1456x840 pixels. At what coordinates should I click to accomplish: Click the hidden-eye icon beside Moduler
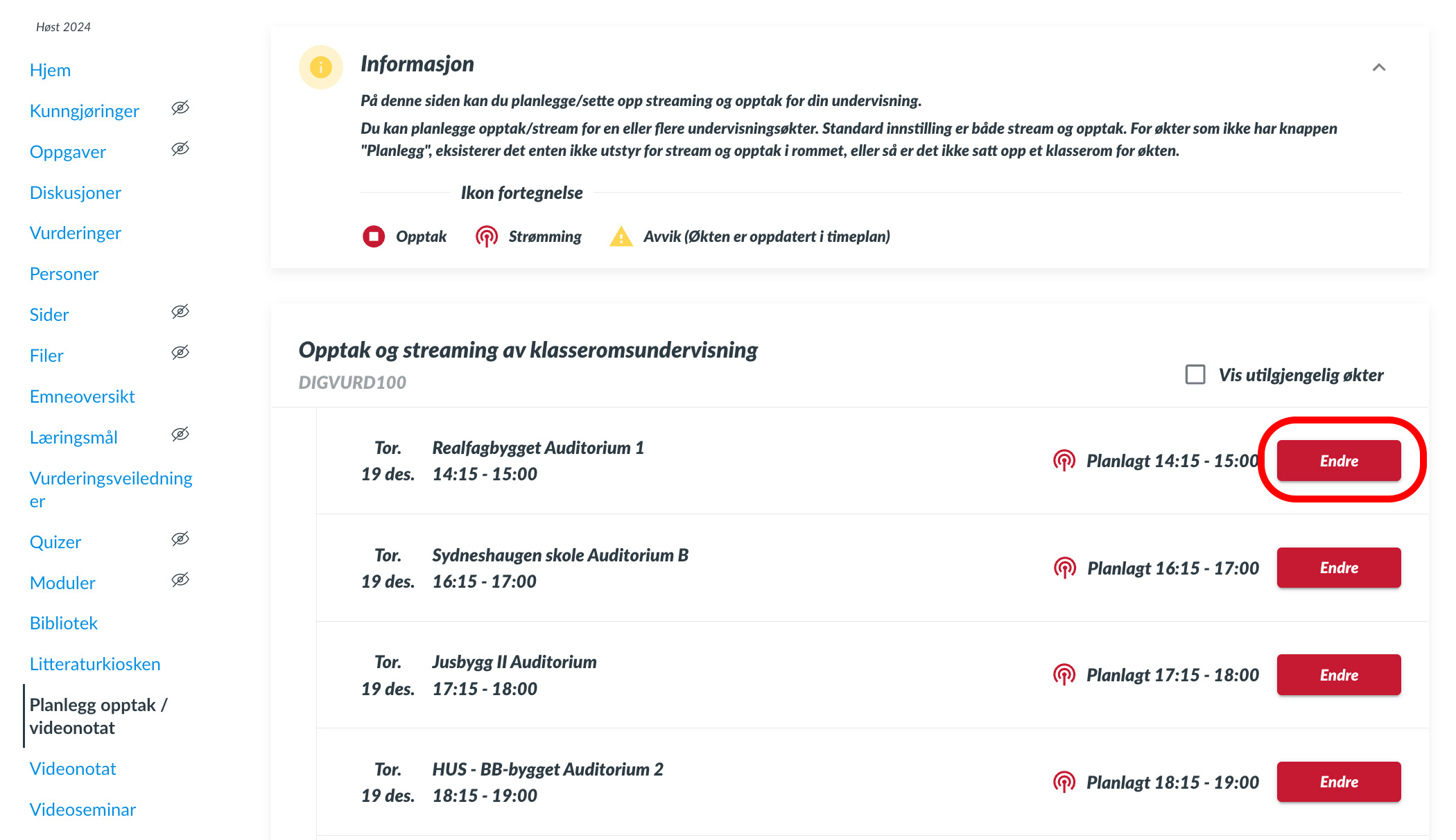[x=180, y=580]
